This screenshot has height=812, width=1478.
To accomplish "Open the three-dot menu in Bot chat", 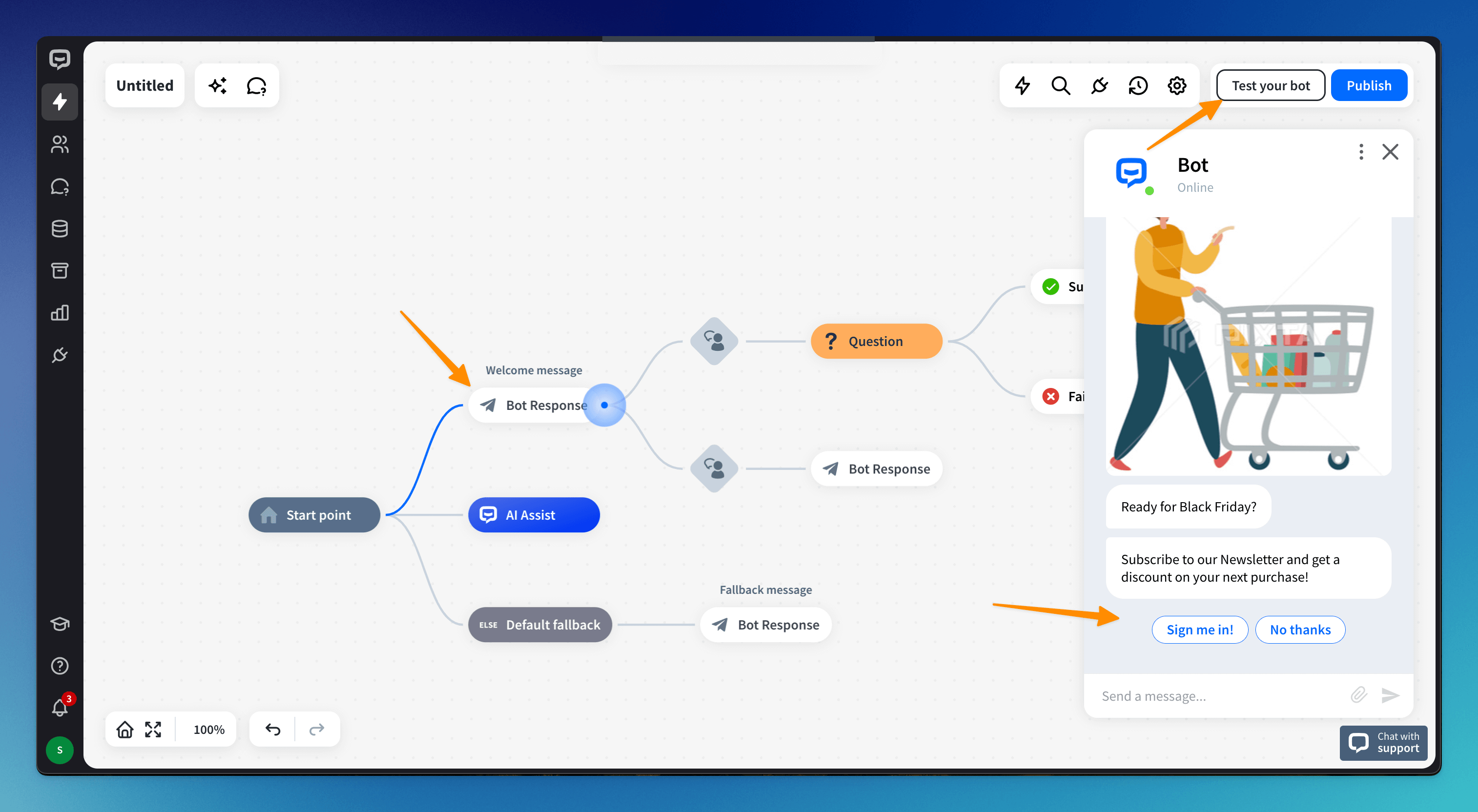I will click(1361, 152).
